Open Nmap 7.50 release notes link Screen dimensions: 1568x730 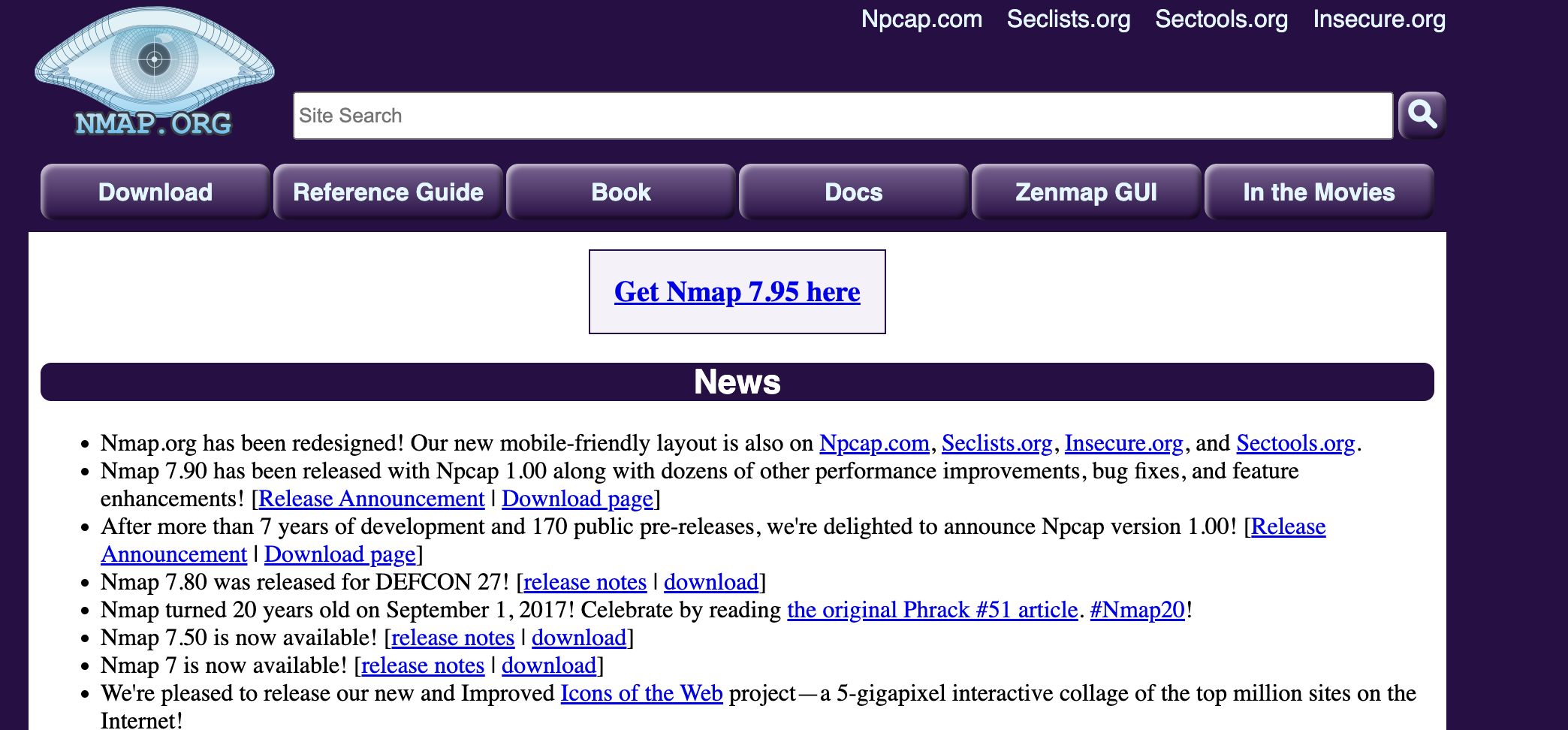pos(453,638)
